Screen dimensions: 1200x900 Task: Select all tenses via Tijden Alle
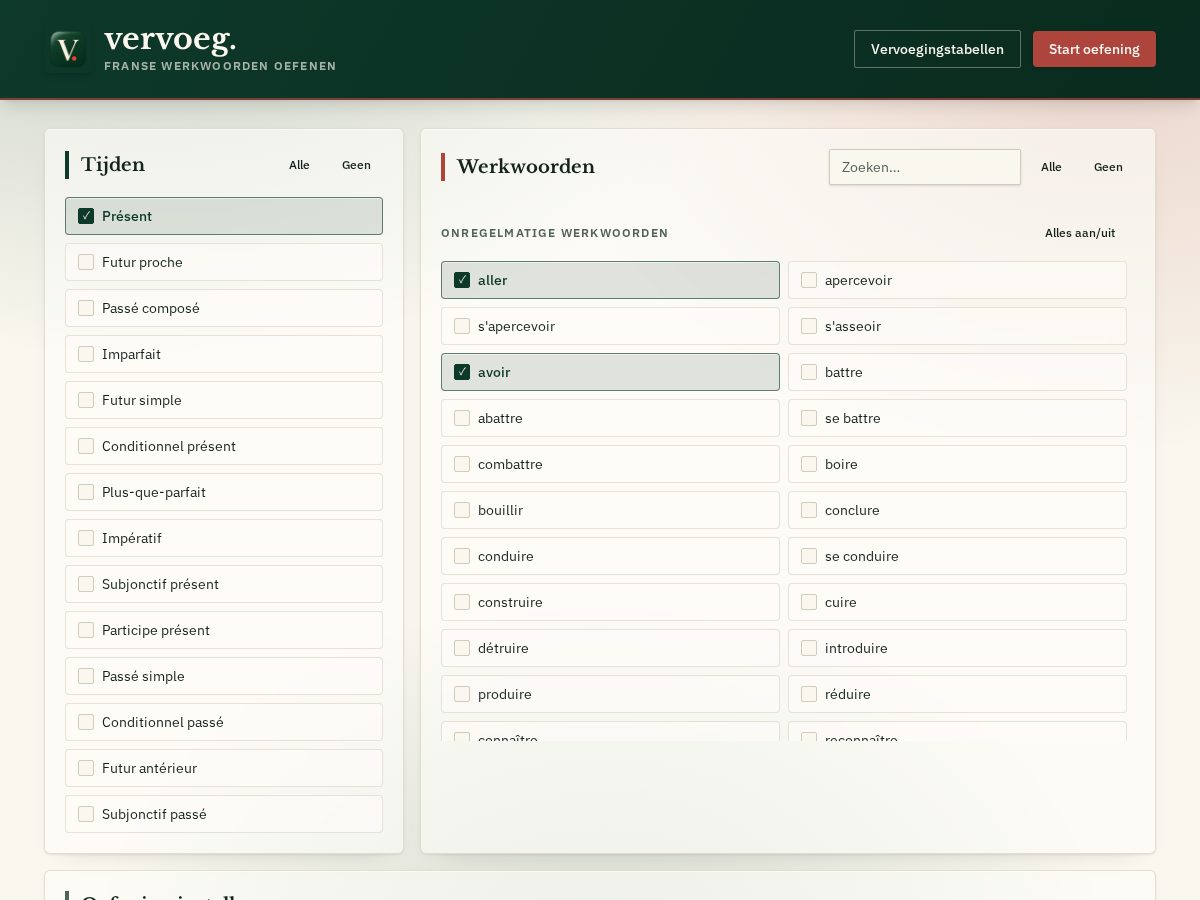(299, 165)
